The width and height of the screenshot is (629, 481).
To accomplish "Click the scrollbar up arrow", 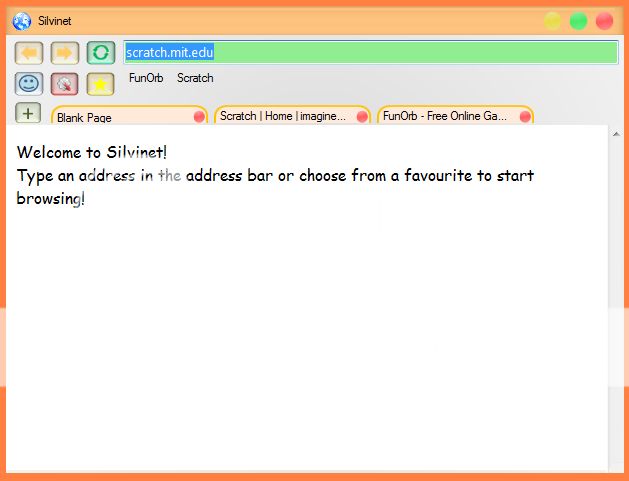I will click(616, 134).
